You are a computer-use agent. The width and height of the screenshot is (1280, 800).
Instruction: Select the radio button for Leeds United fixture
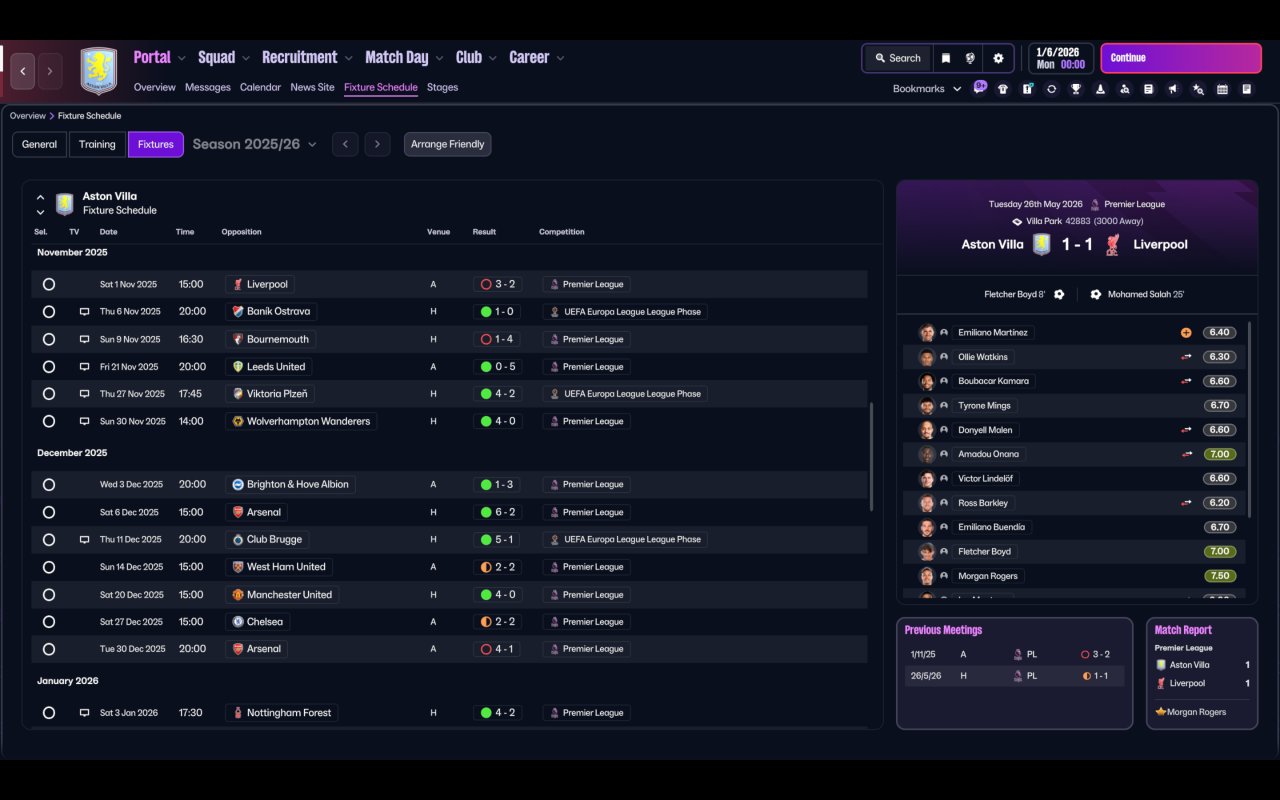click(x=49, y=367)
